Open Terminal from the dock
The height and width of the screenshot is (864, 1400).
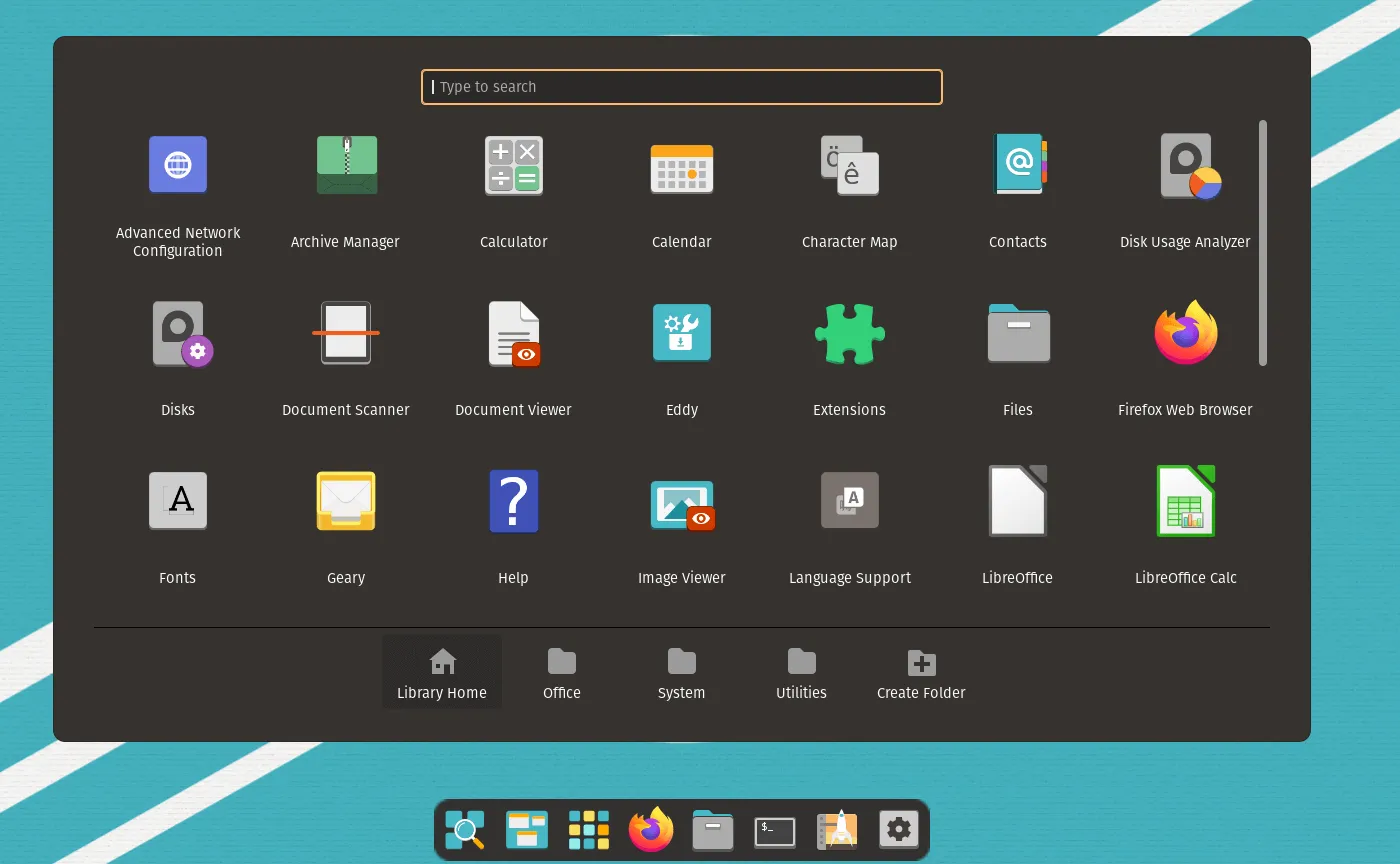pos(775,830)
